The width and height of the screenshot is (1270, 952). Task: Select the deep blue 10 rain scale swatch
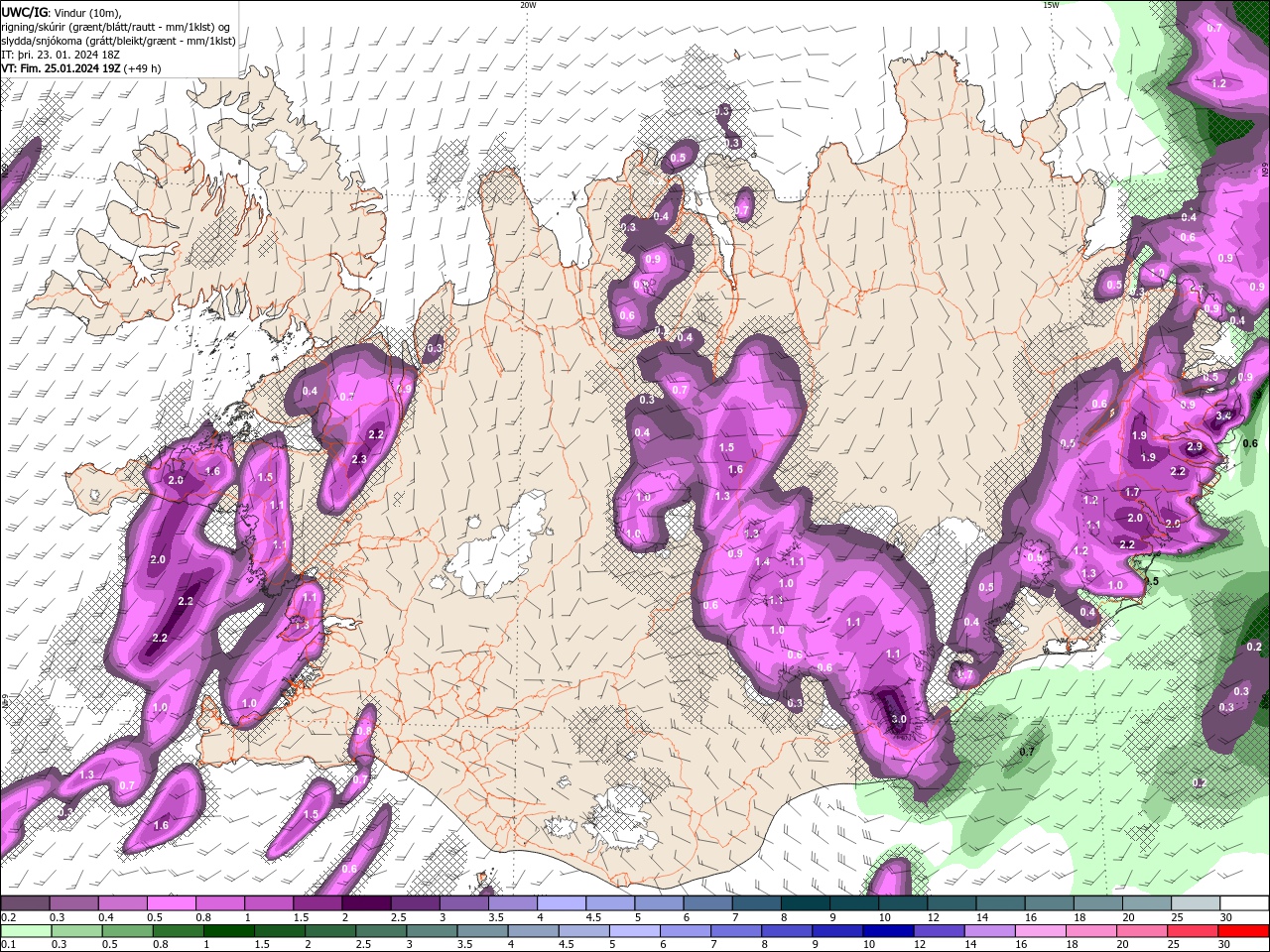[889, 931]
